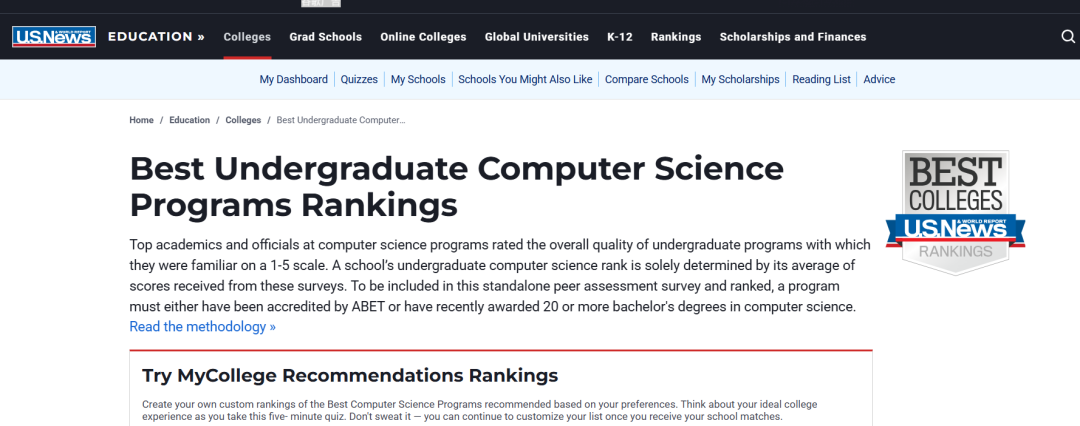This screenshot has width=1080, height=426.
Task: Open the Rankings navigation item
Action: 676,37
